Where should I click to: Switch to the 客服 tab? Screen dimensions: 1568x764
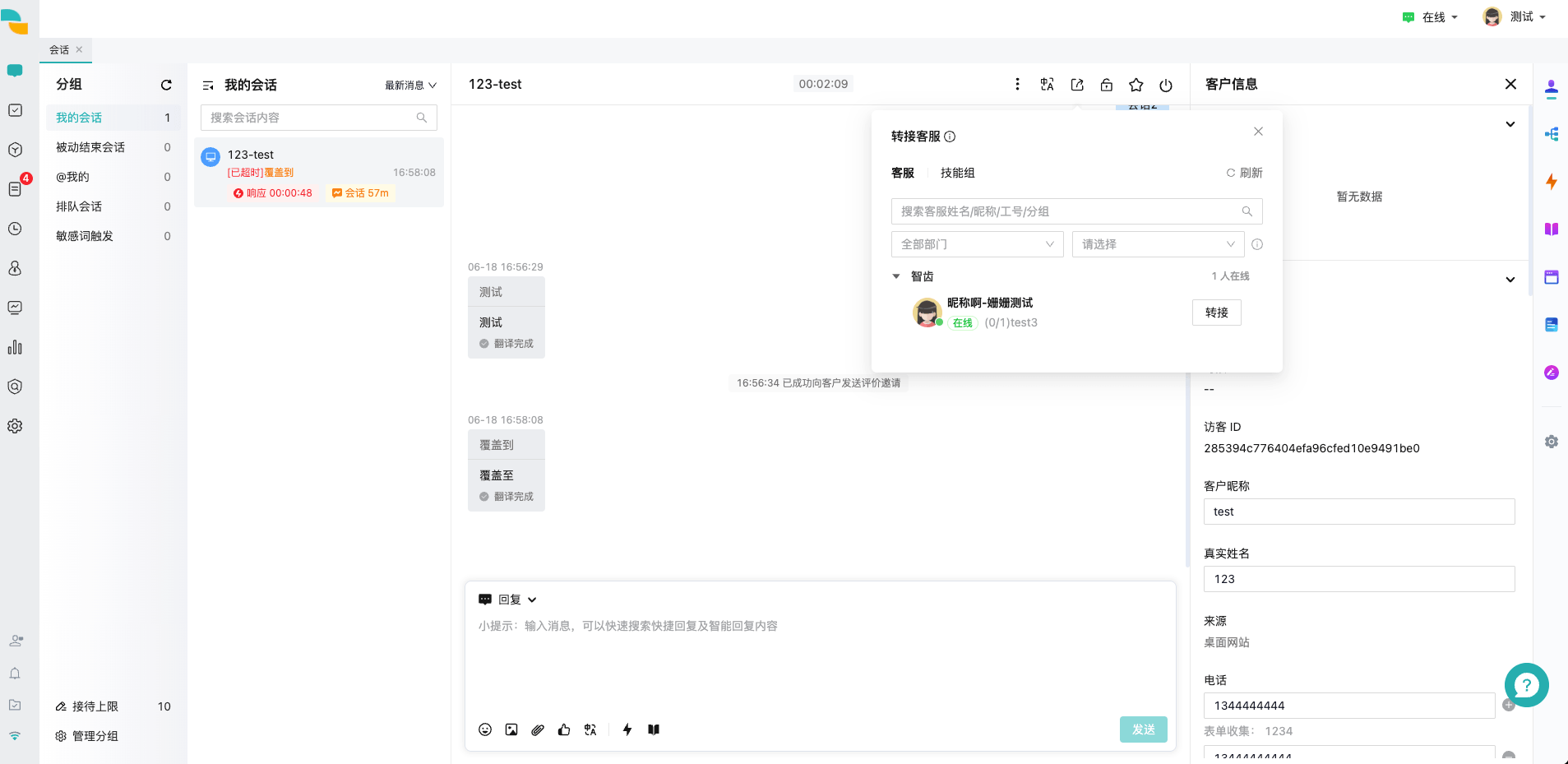point(903,173)
